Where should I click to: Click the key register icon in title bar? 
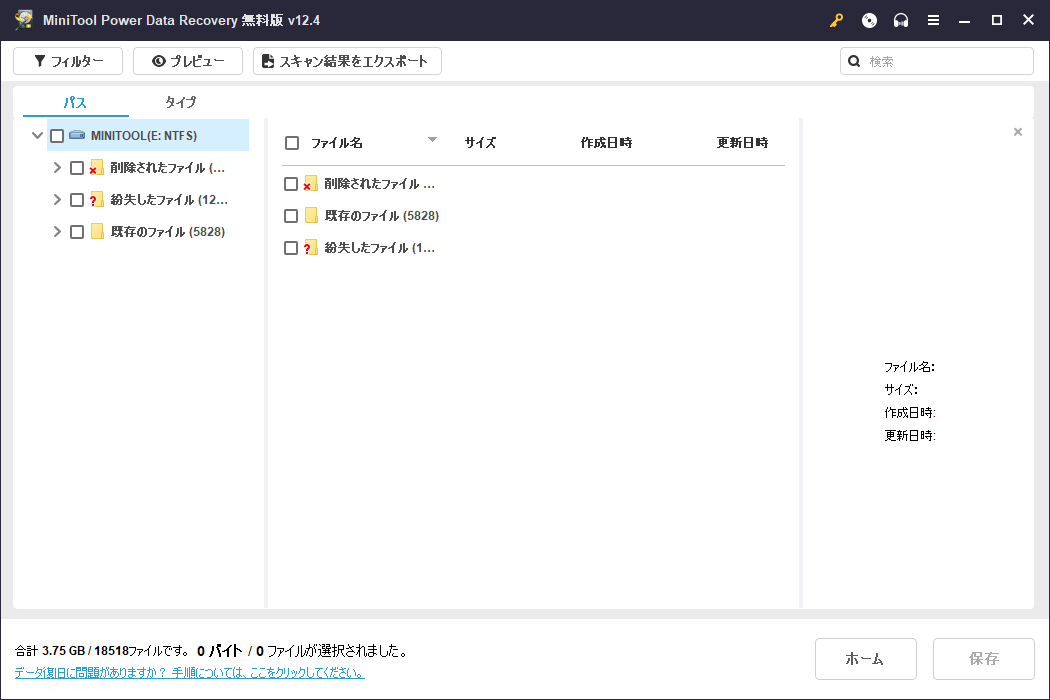click(836, 20)
